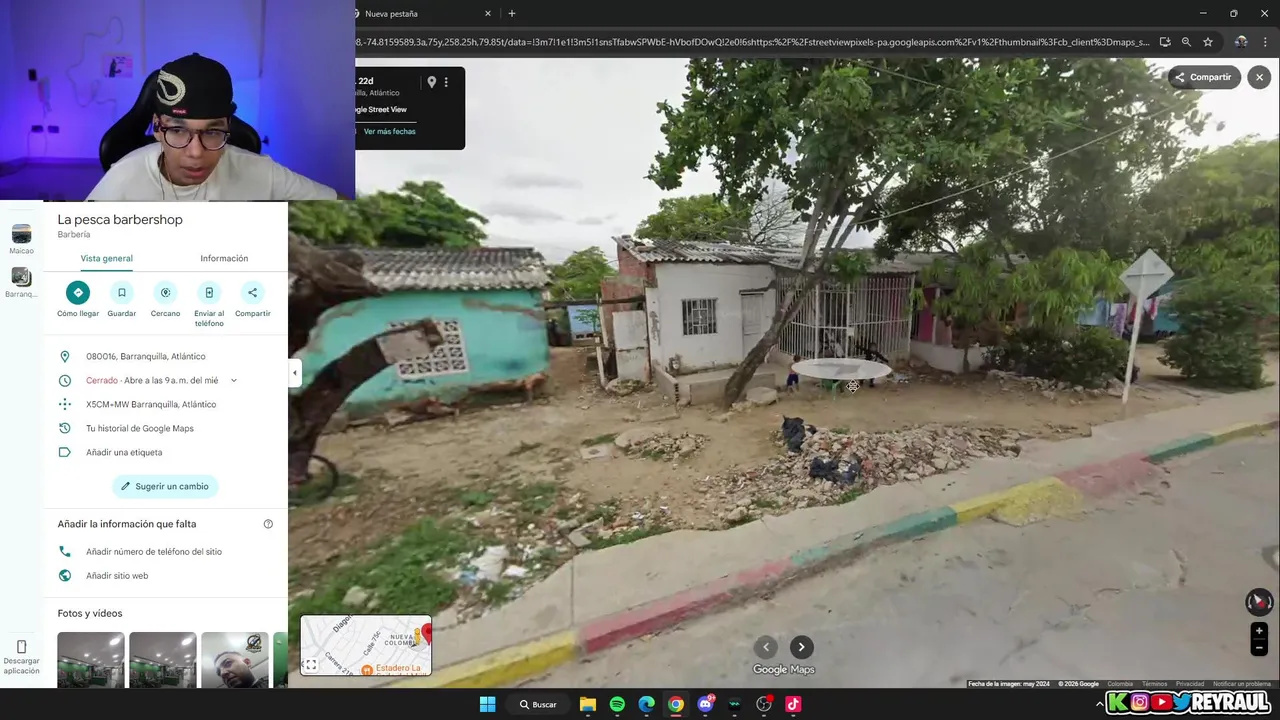Search nearby with the Cercano icon
The width and height of the screenshot is (1280, 720).
pos(165,293)
